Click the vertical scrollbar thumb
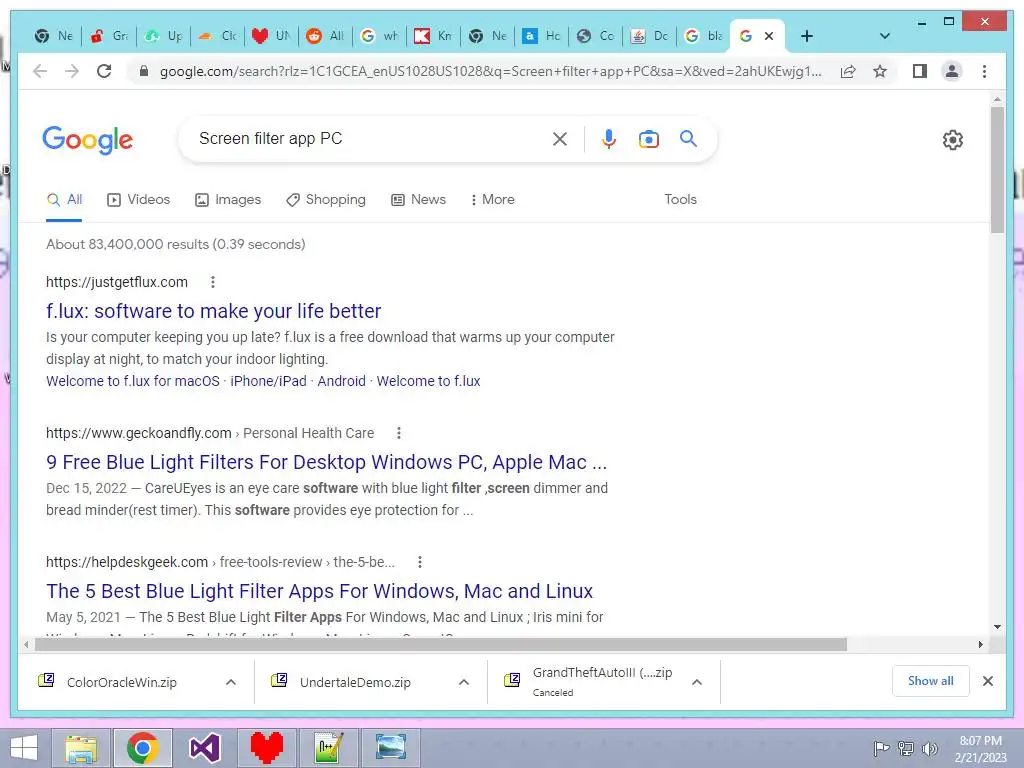Screen dimensions: 1024x768 click(997, 170)
